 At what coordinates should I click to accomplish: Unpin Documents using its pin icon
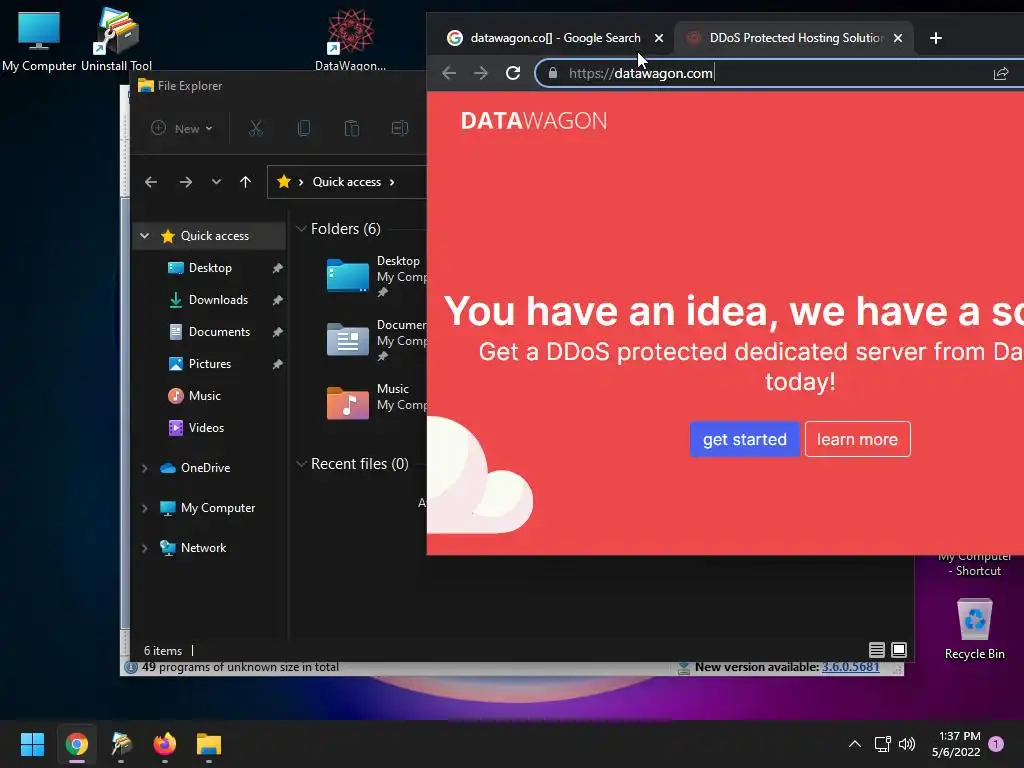[278, 332]
